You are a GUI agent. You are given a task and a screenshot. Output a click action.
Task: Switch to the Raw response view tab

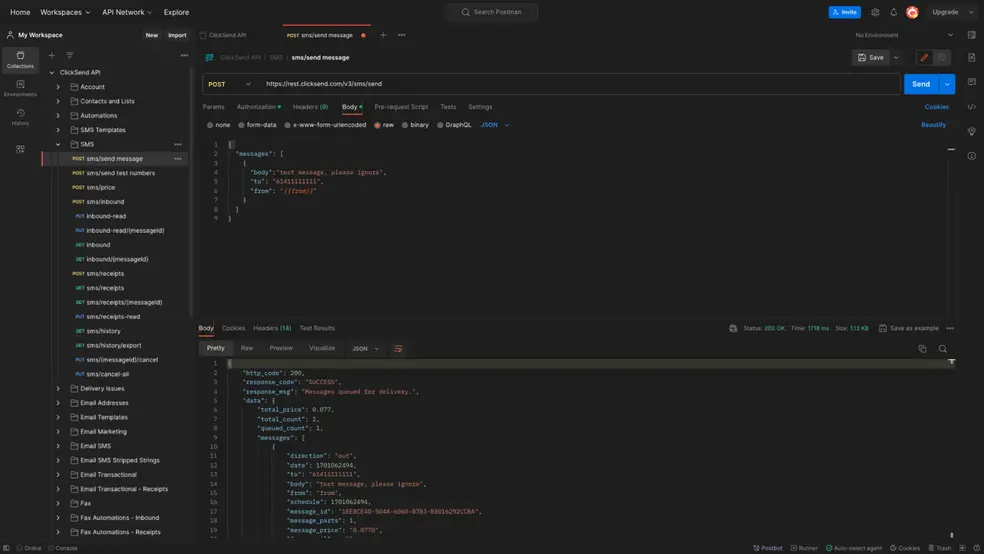[x=247, y=348]
